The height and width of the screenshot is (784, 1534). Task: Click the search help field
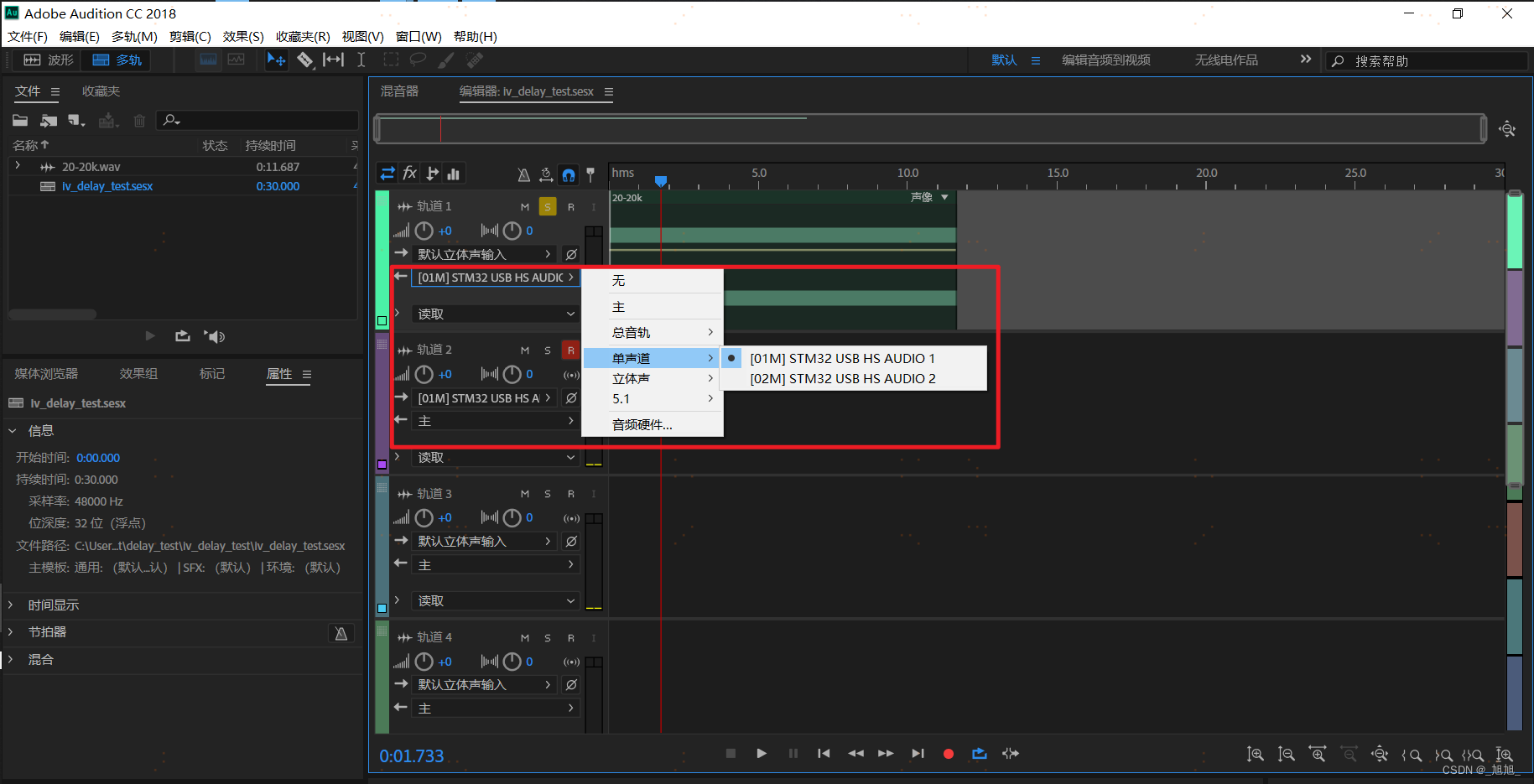pos(1426,60)
